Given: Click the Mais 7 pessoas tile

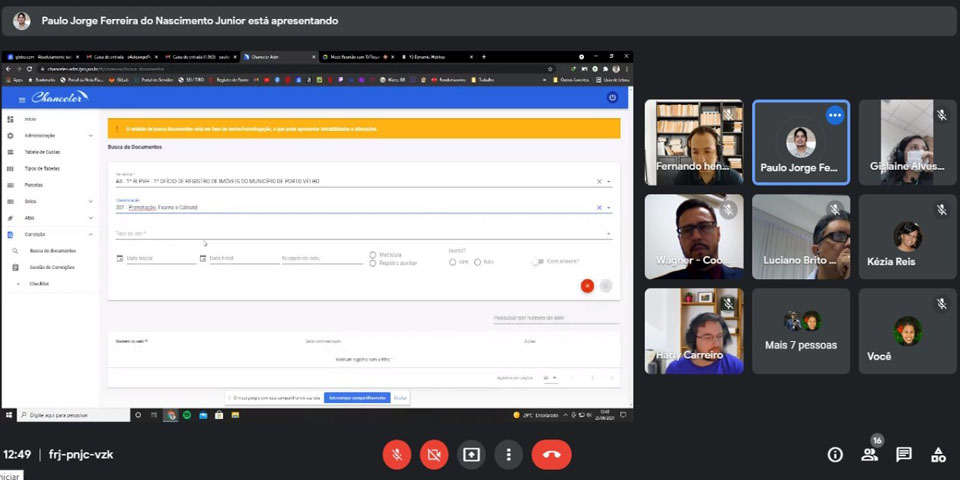Looking at the screenshot, I should [801, 331].
